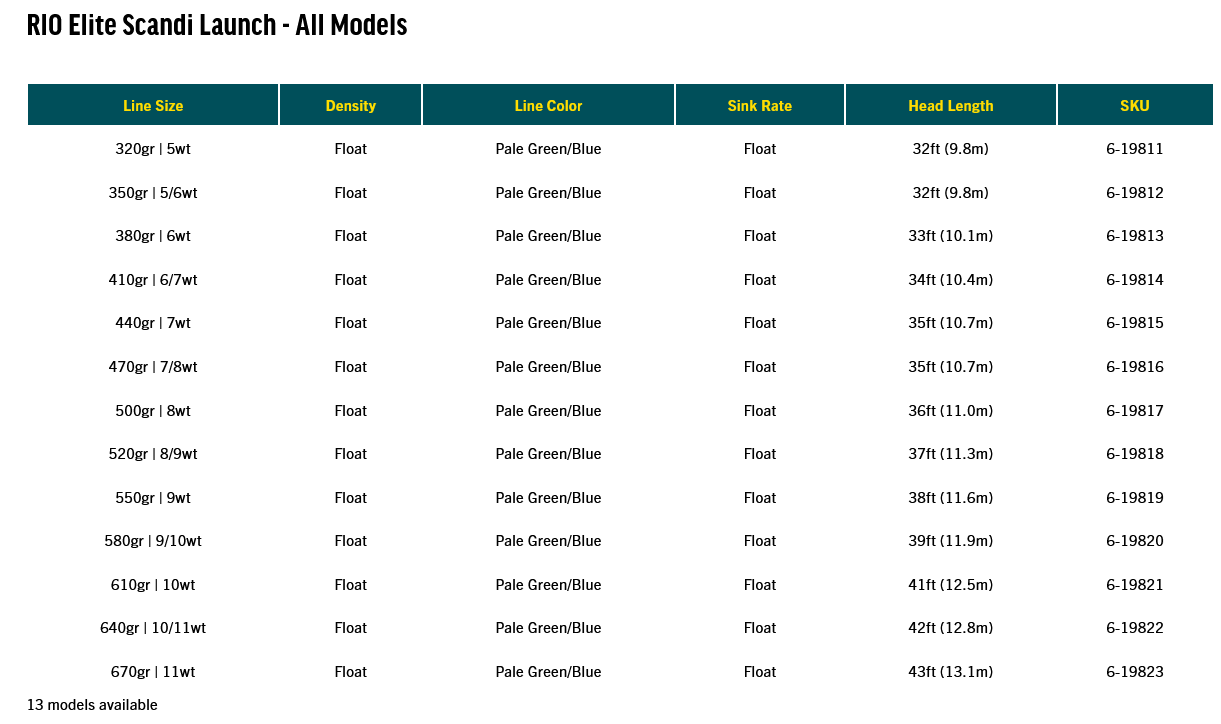Click Sink Rate value in the 550gr row
This screenshot has width=1221, height=724.
[760, 498]
